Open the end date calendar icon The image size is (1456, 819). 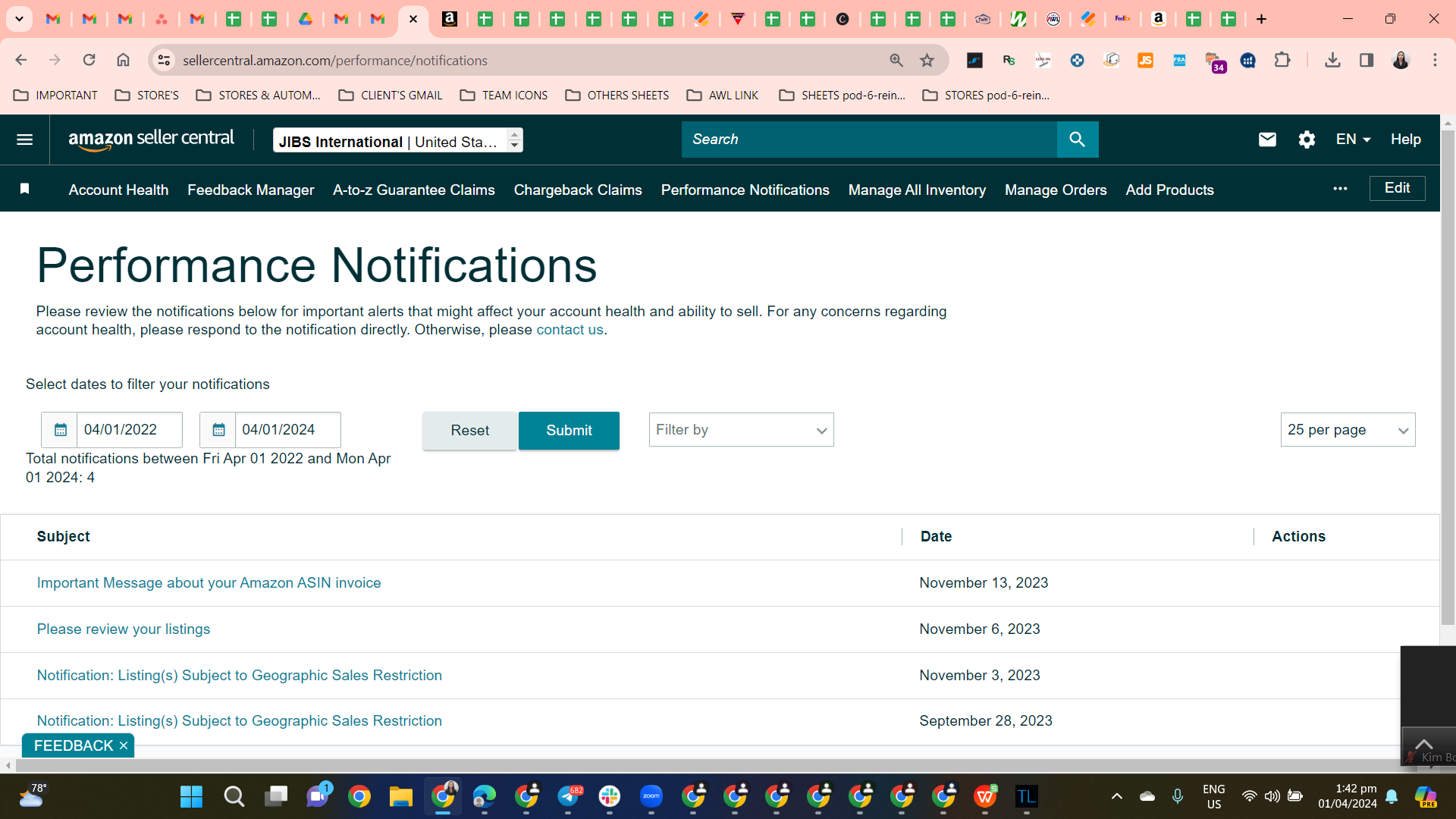click(x=218, y=430)
